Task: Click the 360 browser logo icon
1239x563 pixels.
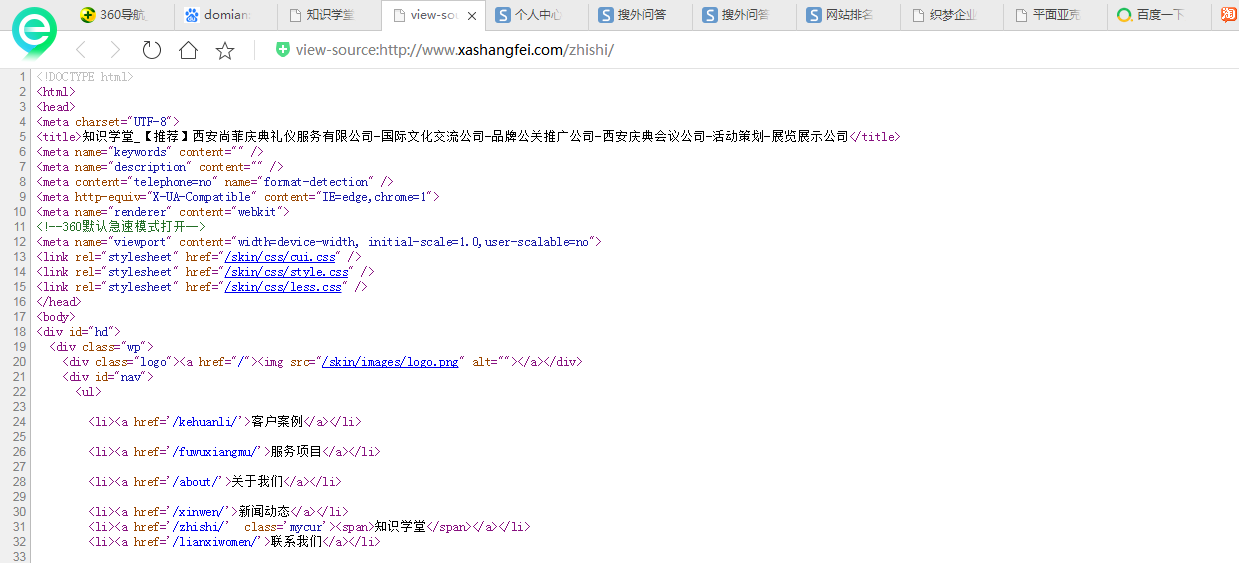Action: click(x=35, y=33)
